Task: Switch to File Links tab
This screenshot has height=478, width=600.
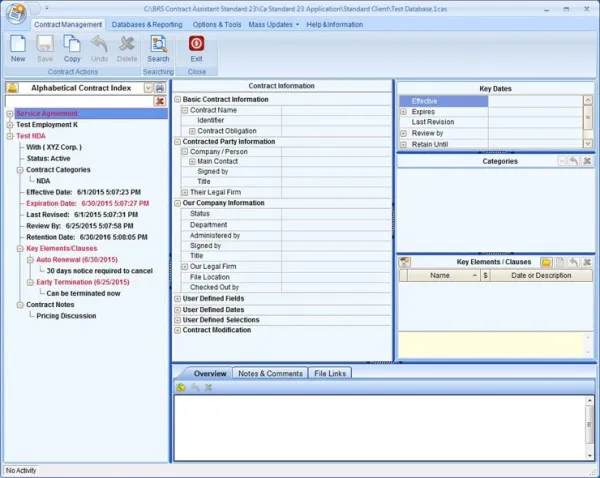Action: point(330,374)
